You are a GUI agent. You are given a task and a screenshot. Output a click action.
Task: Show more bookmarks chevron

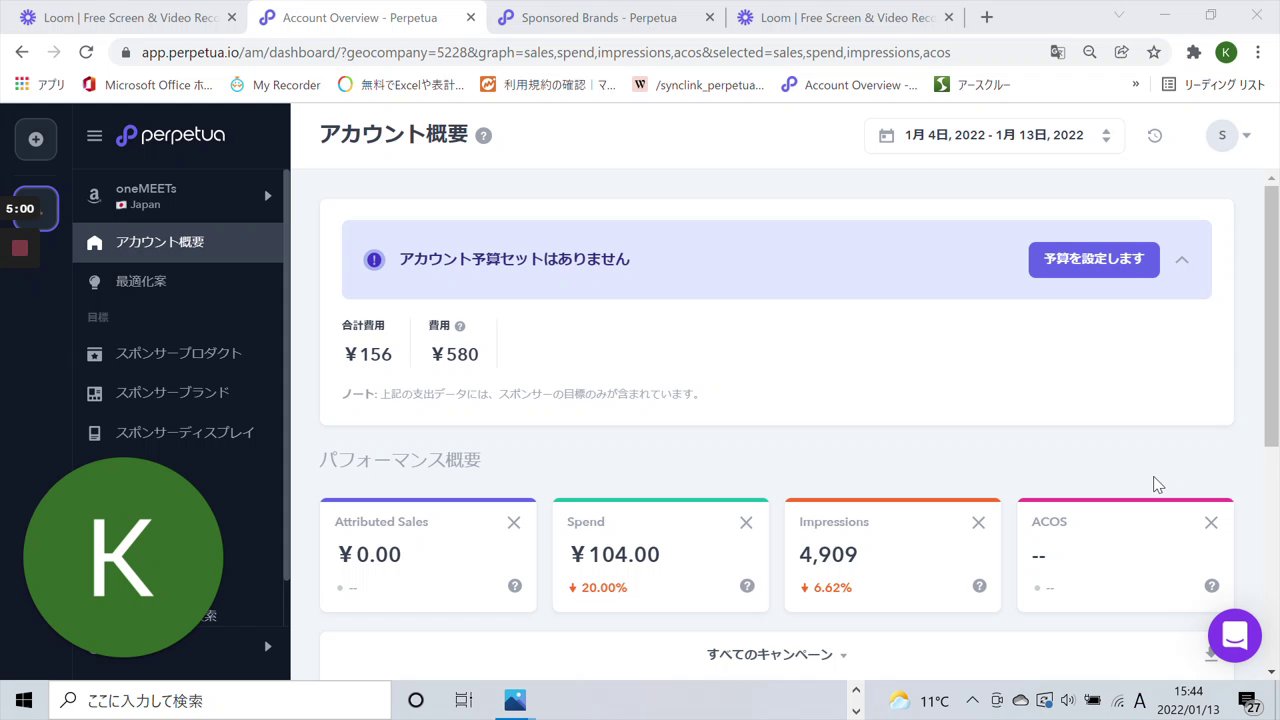(1135, 85)
